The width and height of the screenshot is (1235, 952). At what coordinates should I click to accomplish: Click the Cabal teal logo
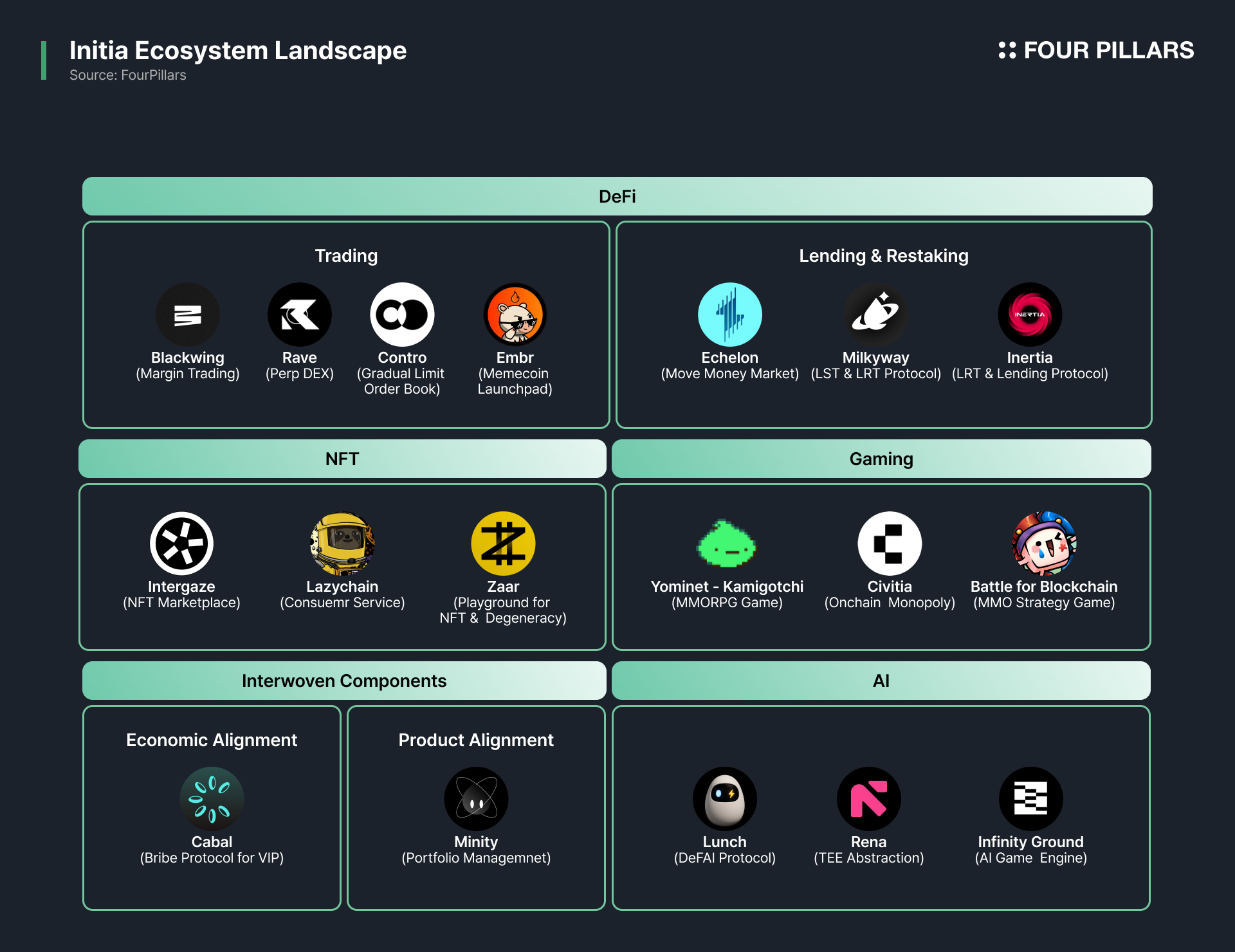[x=212, y=799]
